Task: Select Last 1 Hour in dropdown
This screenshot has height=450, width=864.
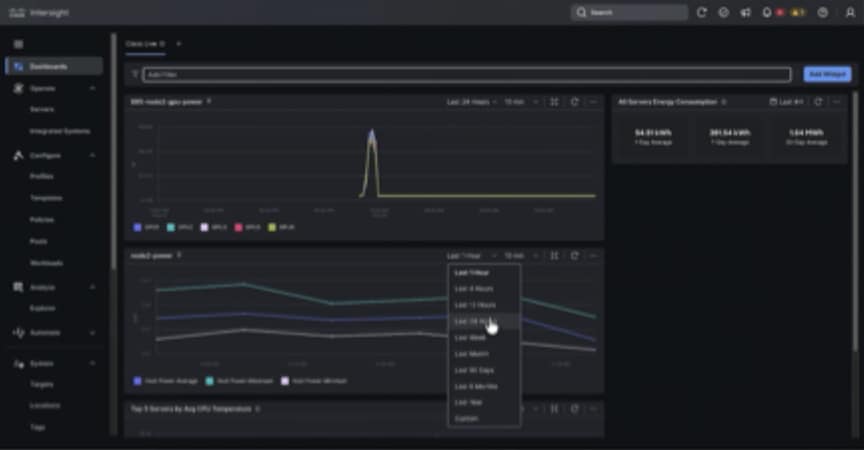Action: point(484,273)
